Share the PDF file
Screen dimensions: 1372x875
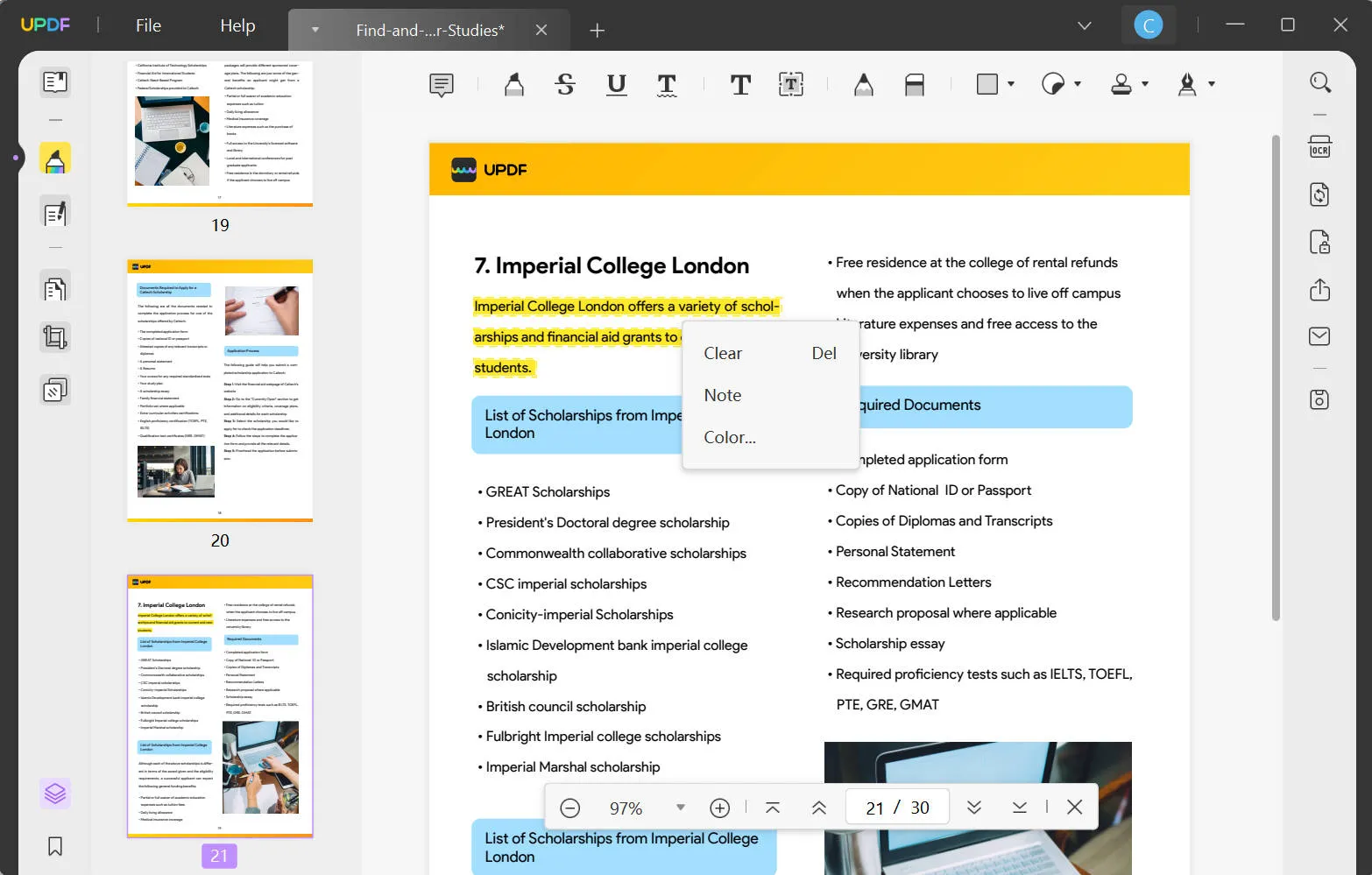(1320, 290)
